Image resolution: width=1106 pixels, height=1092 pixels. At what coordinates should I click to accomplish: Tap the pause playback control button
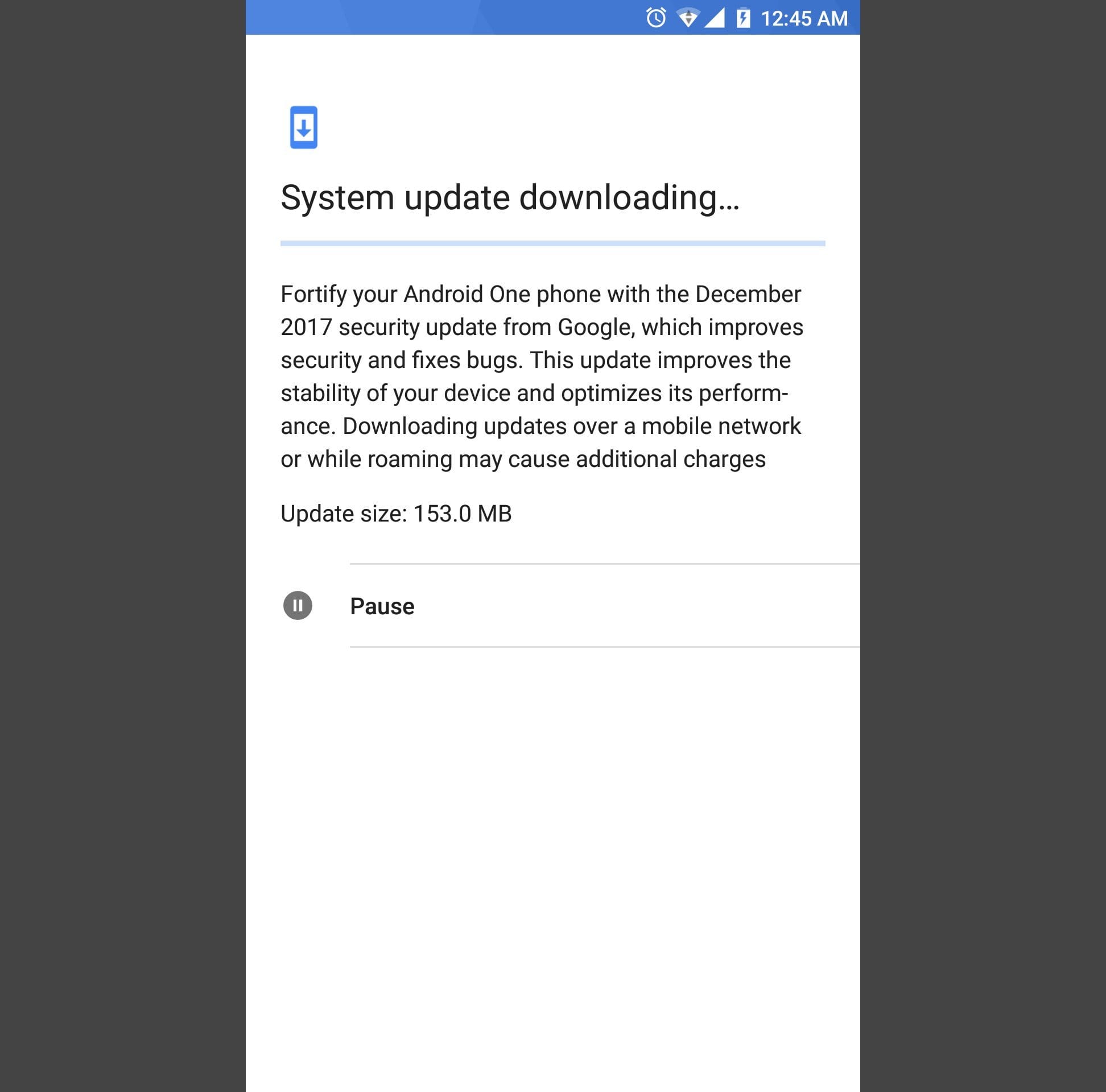(297, 605)
